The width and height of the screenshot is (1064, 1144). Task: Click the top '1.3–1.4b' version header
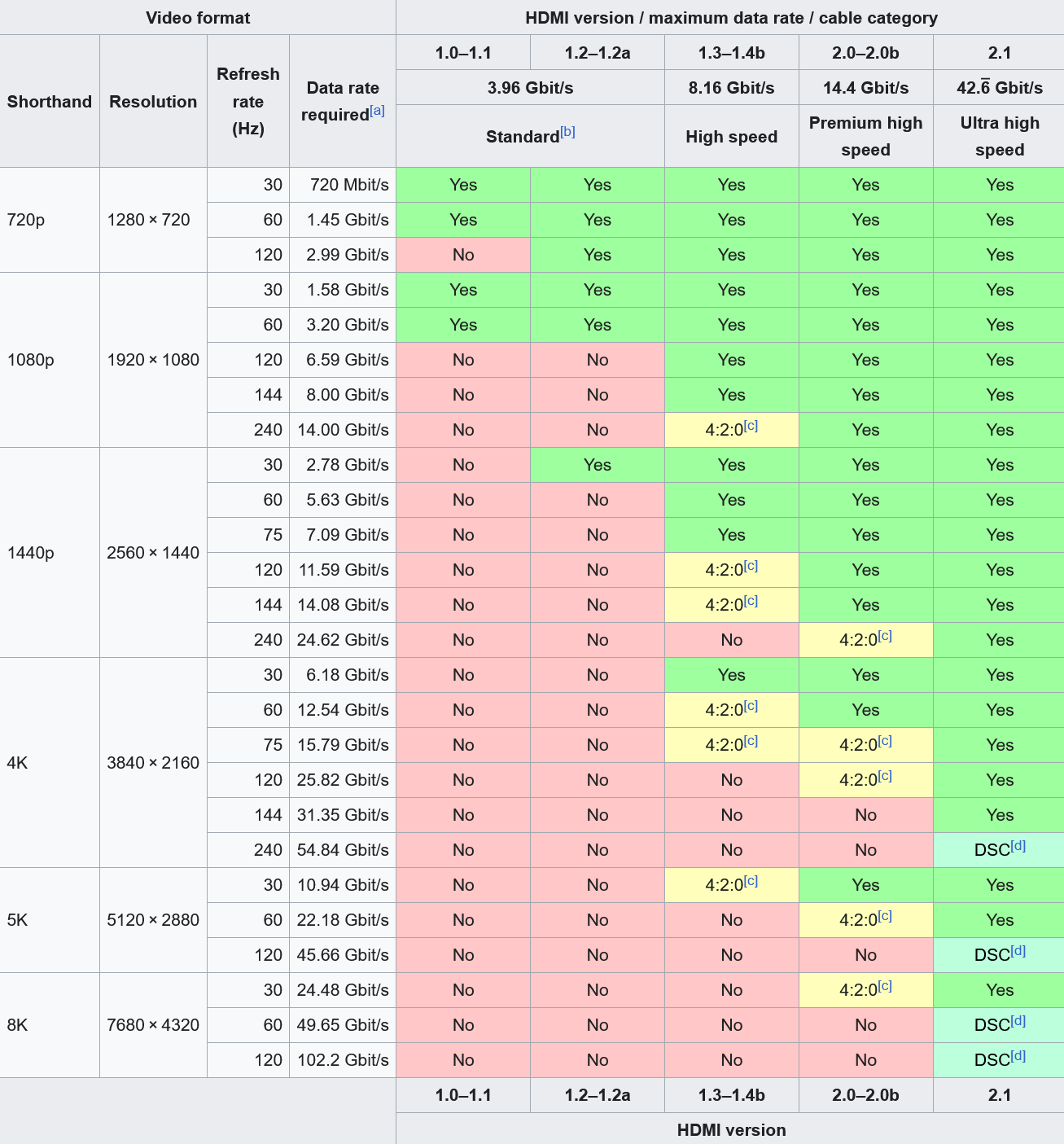click(732, 53)
